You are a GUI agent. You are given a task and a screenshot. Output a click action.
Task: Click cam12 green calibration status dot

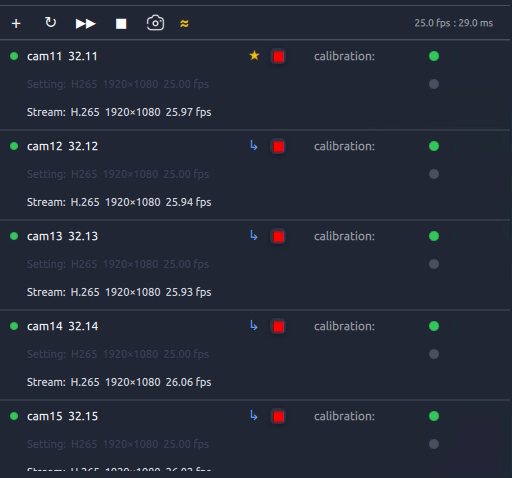(434, 146)
